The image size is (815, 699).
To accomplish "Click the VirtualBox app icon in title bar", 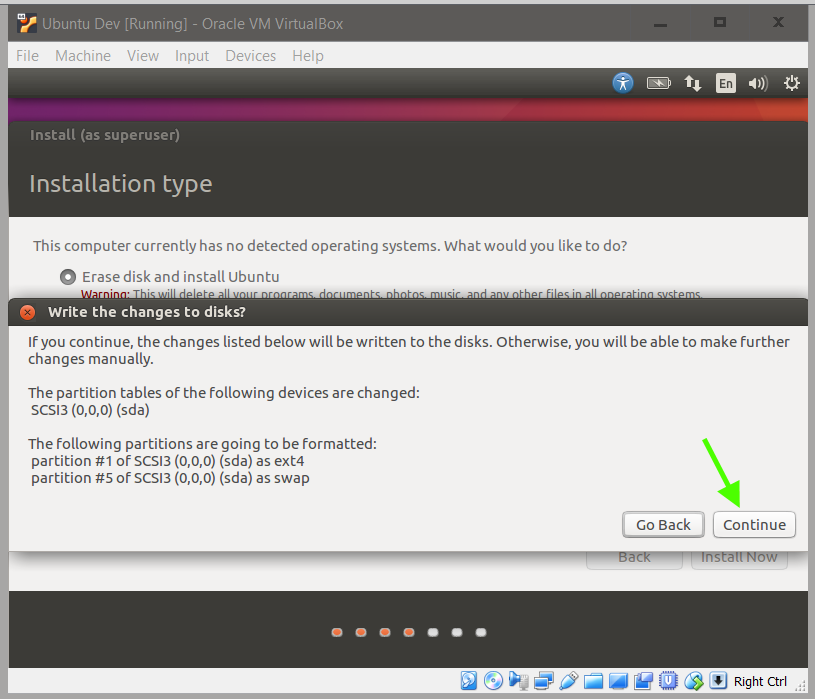I will coord(27,23).
